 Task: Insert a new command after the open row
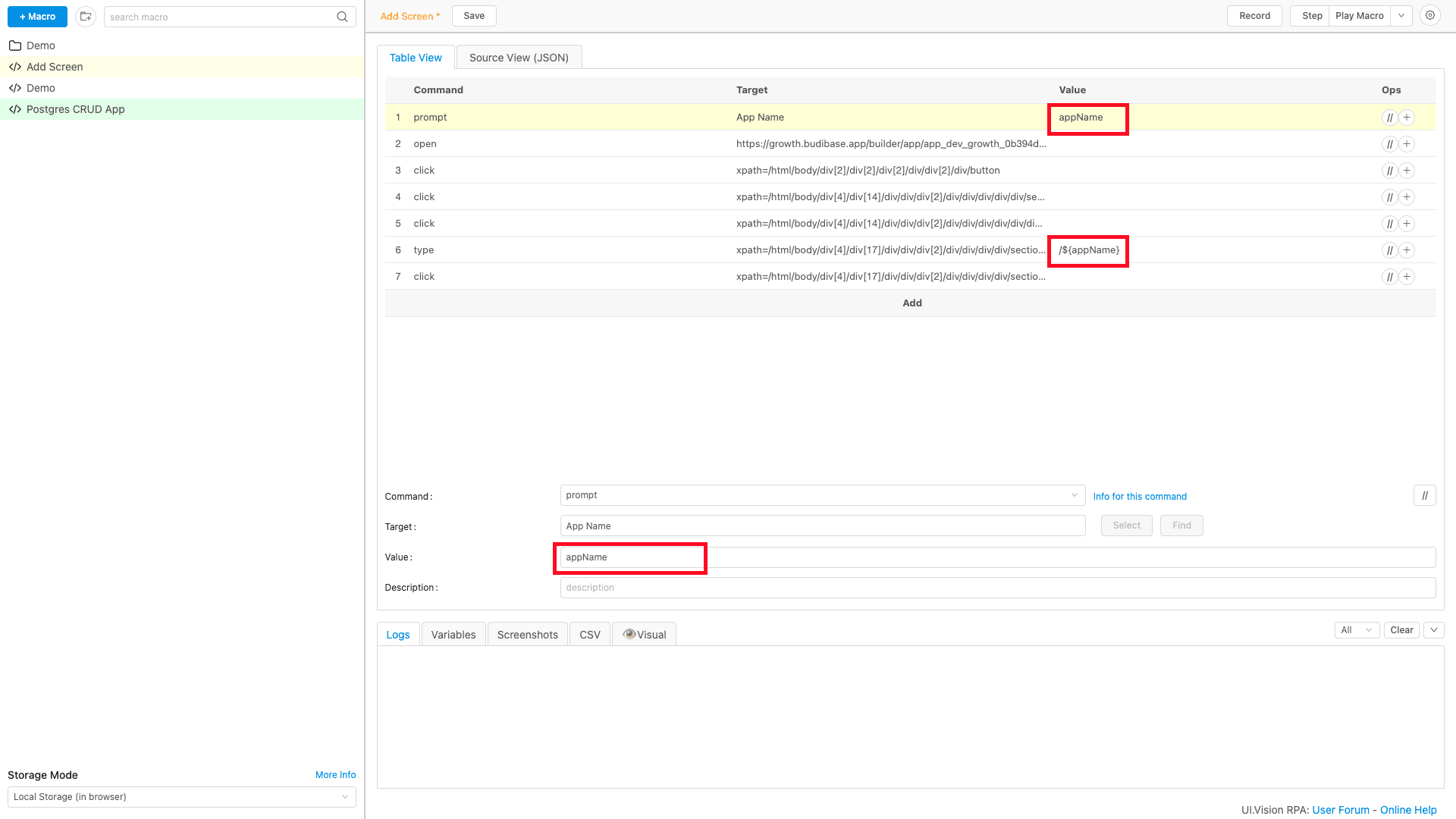click(x=1407, y=144)
